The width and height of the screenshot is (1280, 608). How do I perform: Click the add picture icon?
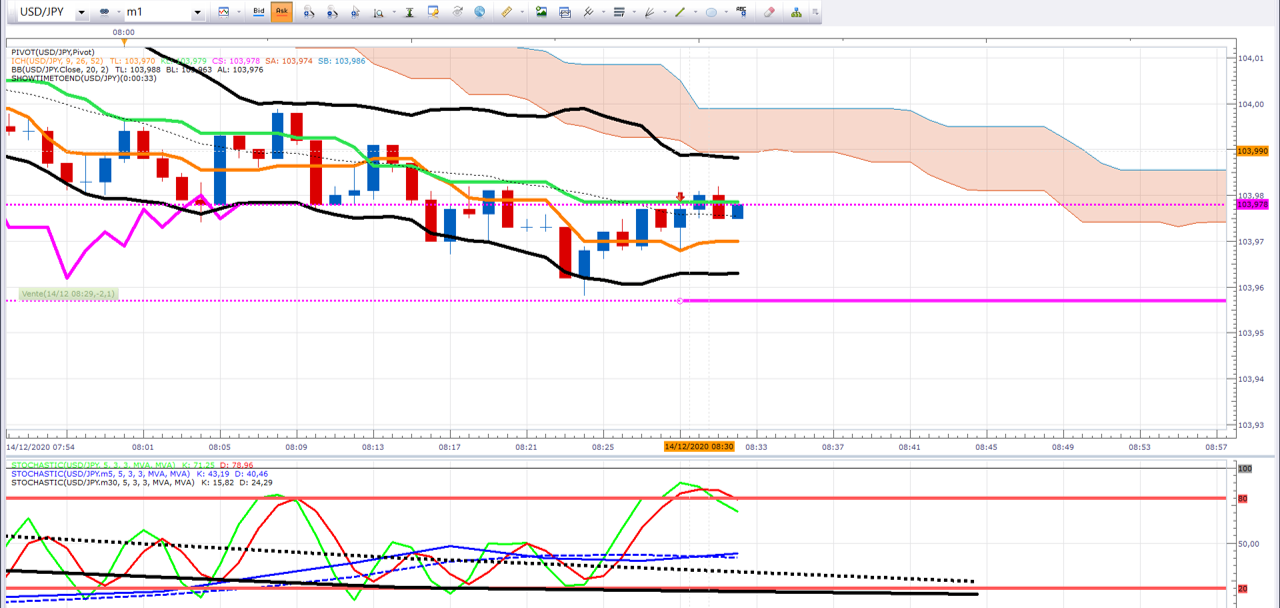point(541,12)
